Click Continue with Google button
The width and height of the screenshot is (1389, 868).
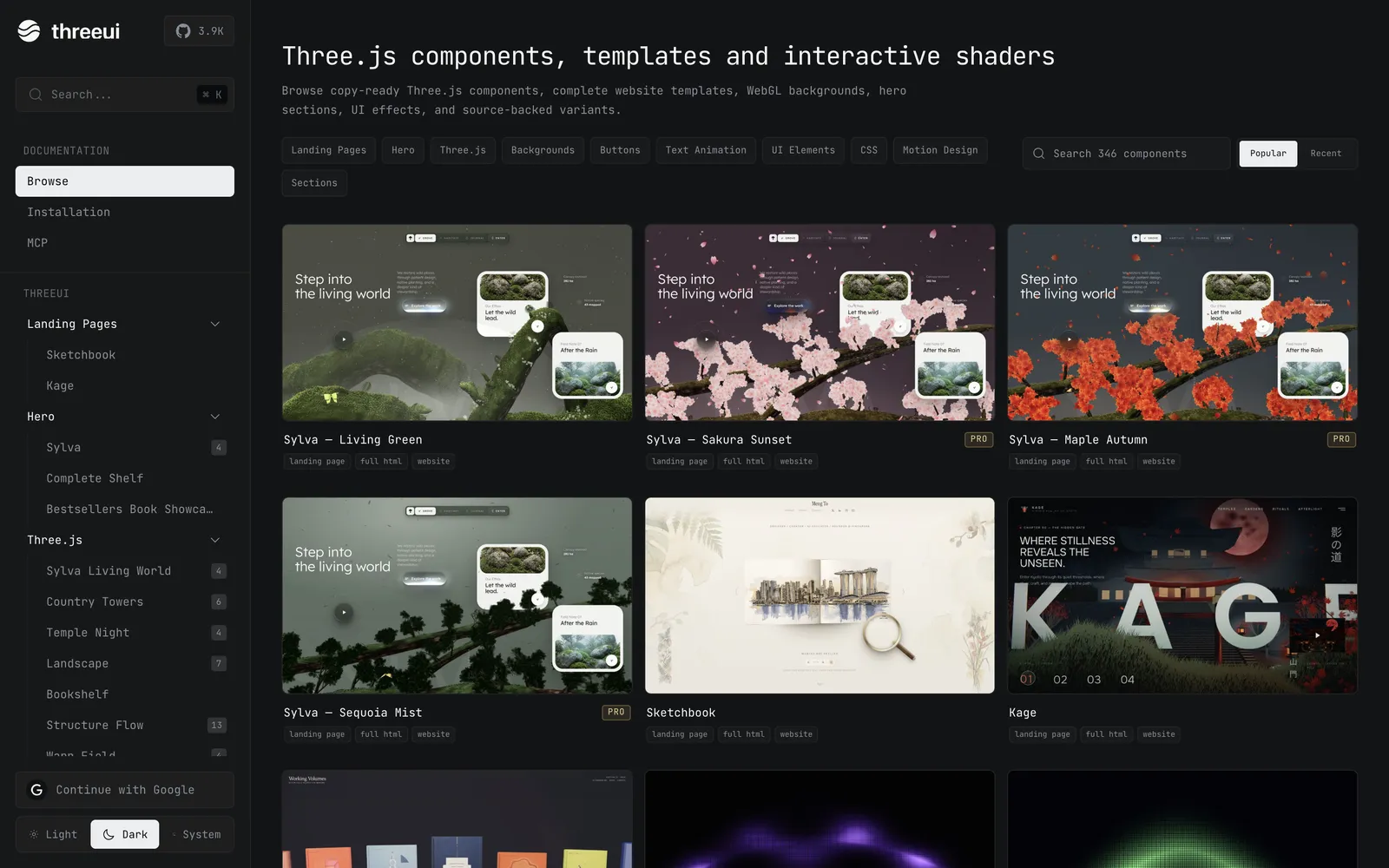pyautogui.click(x=125, y=790)
